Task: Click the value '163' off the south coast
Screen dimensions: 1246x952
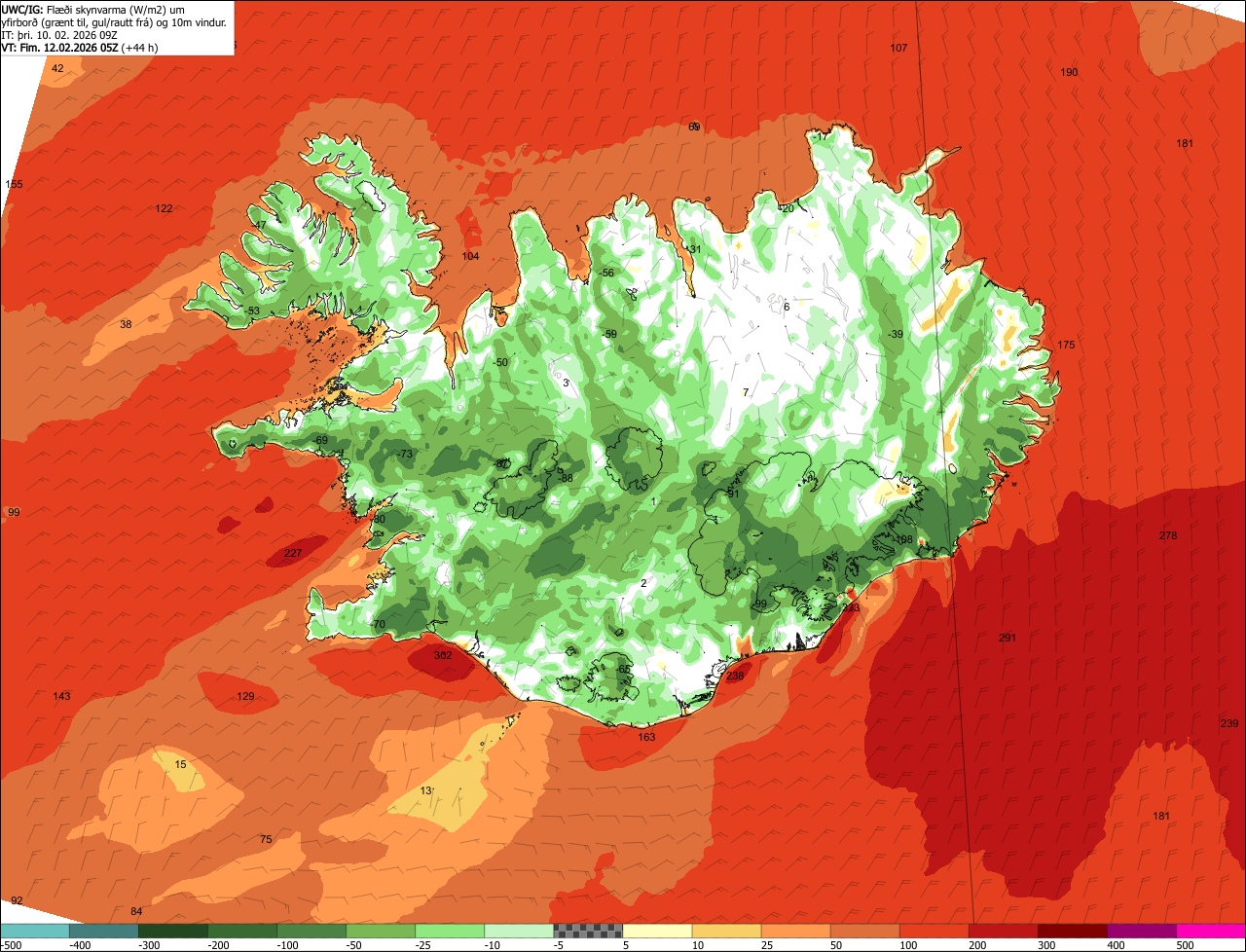Action: point(646,737)
